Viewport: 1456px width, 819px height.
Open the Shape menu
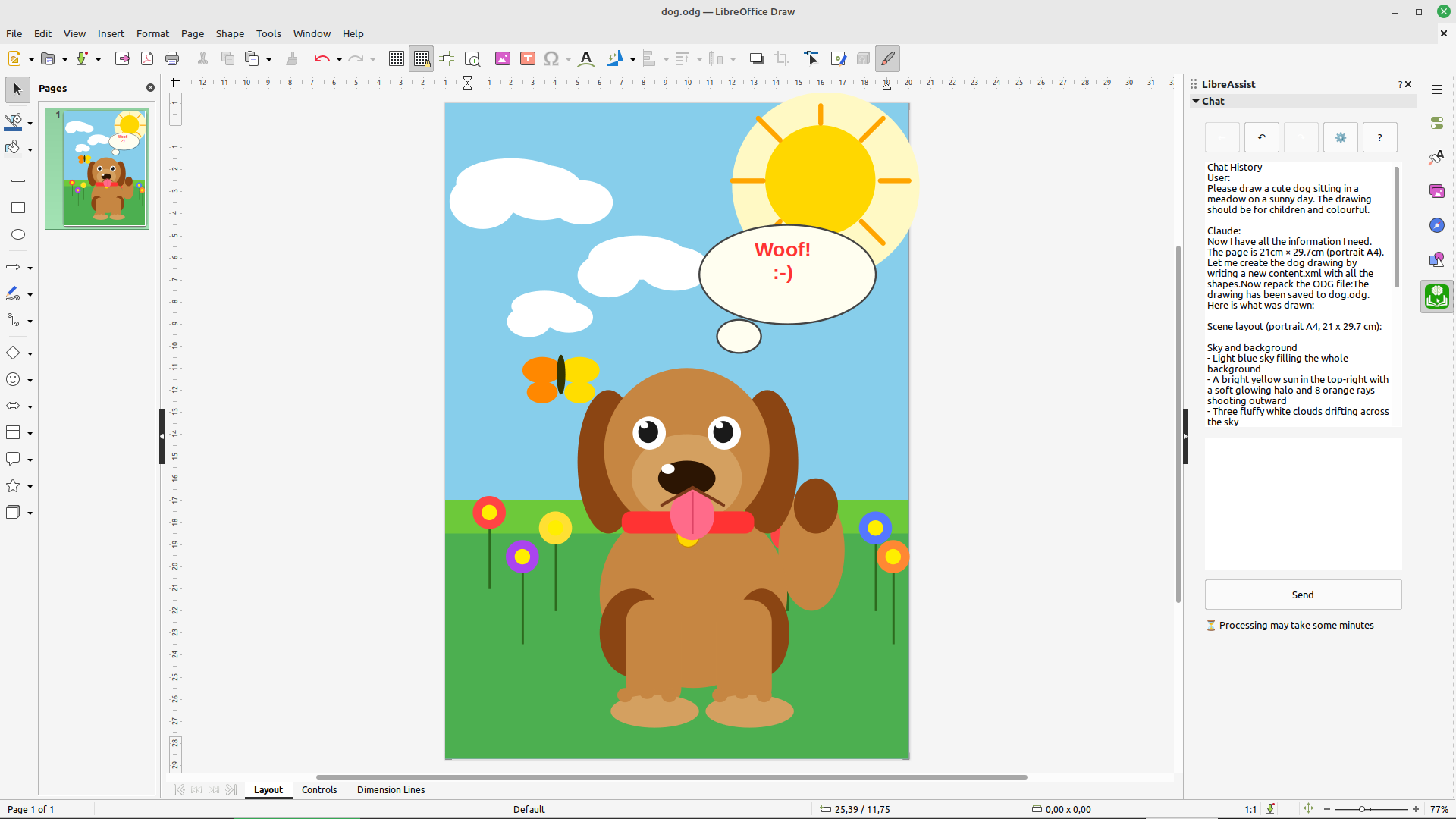pyautogui.click(x=230, y=33)
